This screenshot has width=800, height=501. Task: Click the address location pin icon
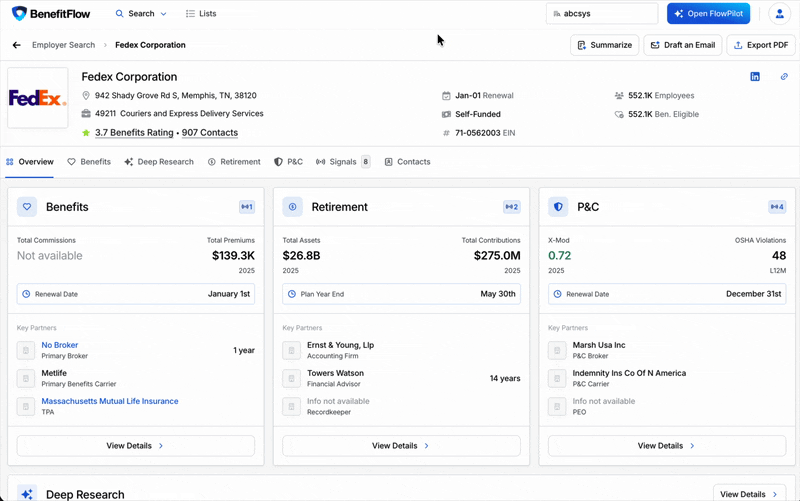[x=86, y=95]
